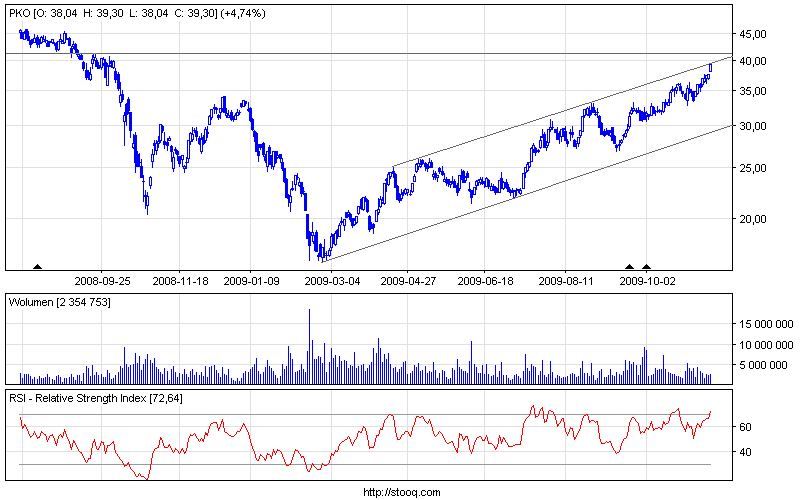Click the 2009-01-09 date label
Image resolution: width=800 pixels, height=500 pixels.
(x=252, y=281)
